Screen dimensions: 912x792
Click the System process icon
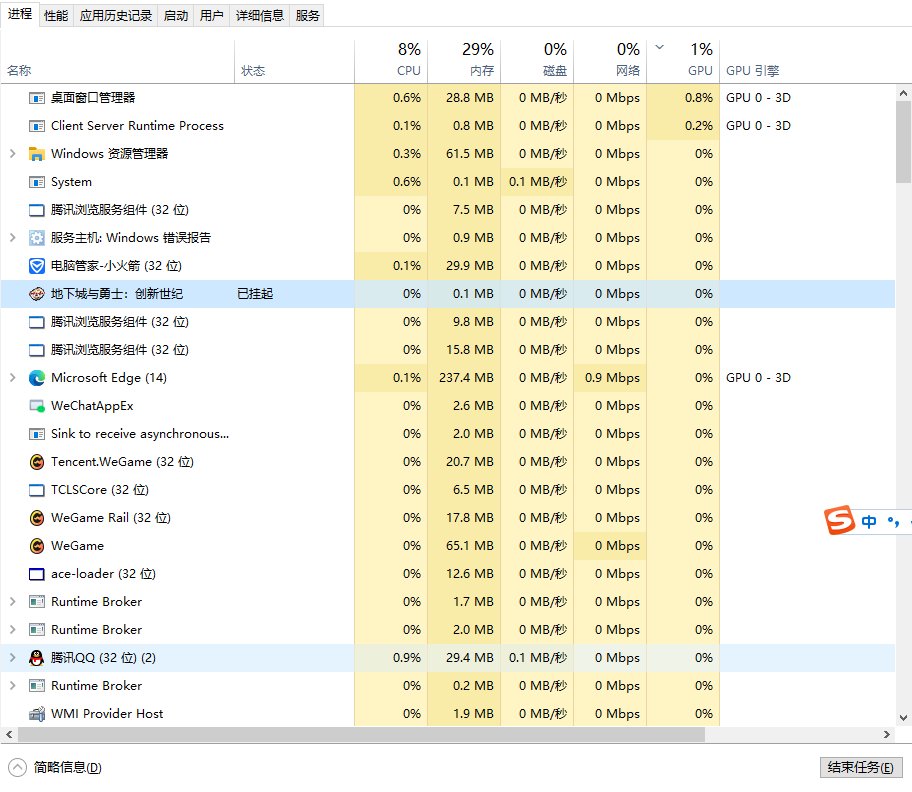click(37, 182)
